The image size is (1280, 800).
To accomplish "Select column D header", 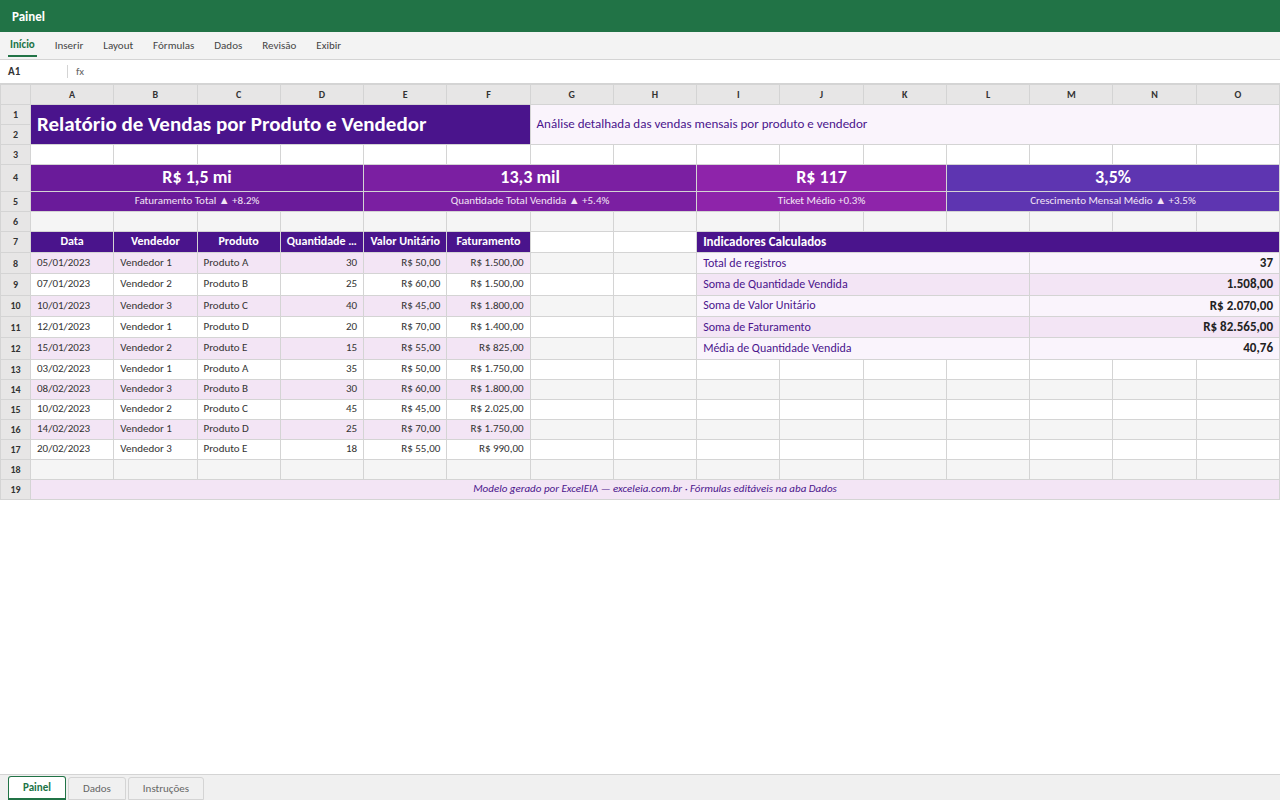I will tap(322, 94).
